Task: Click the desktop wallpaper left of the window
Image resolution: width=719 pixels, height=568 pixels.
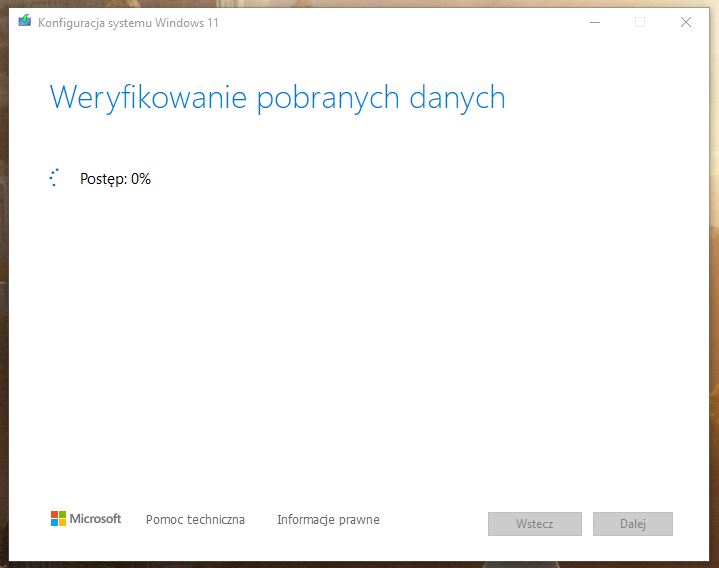Action: pyautogui.click(x=4, y=300)
